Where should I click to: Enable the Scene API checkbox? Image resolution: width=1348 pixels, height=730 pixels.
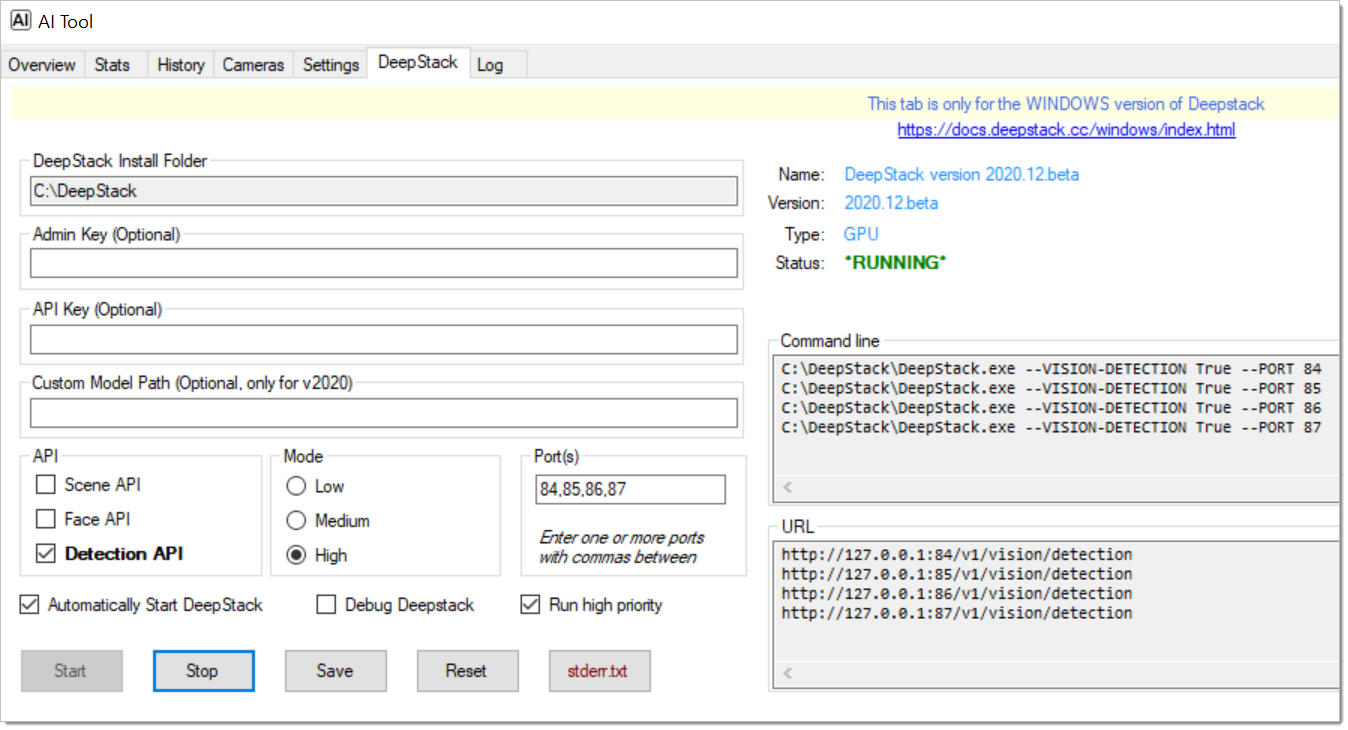pos(45,484)
